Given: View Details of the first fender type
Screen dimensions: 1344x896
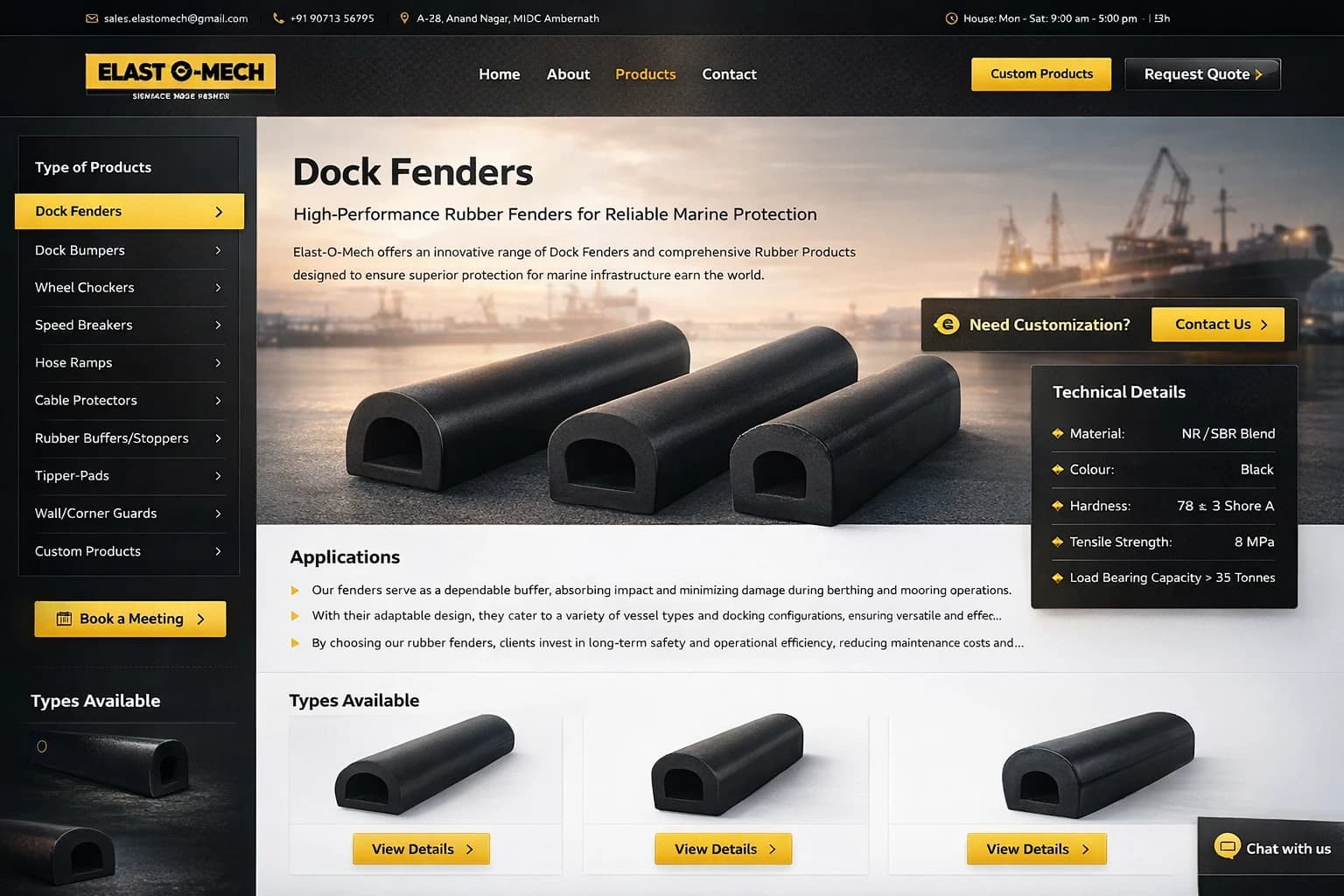Looking at the screenshot, I should pos(421,849).
